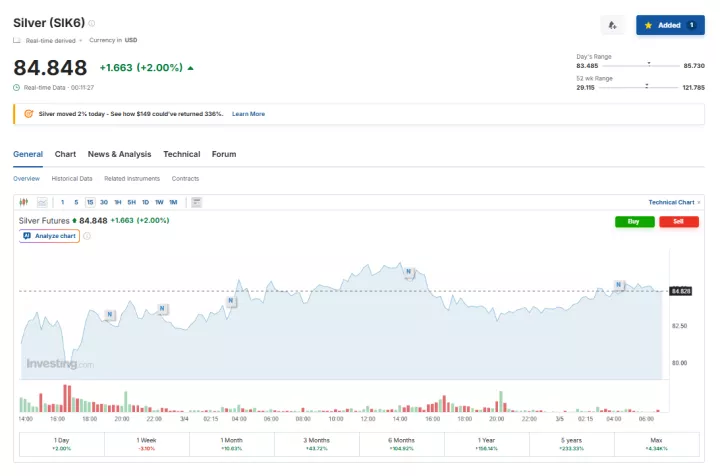Open the Historical Data sub-tab
This screenshot has height=476, width=720.
(72, 178)
